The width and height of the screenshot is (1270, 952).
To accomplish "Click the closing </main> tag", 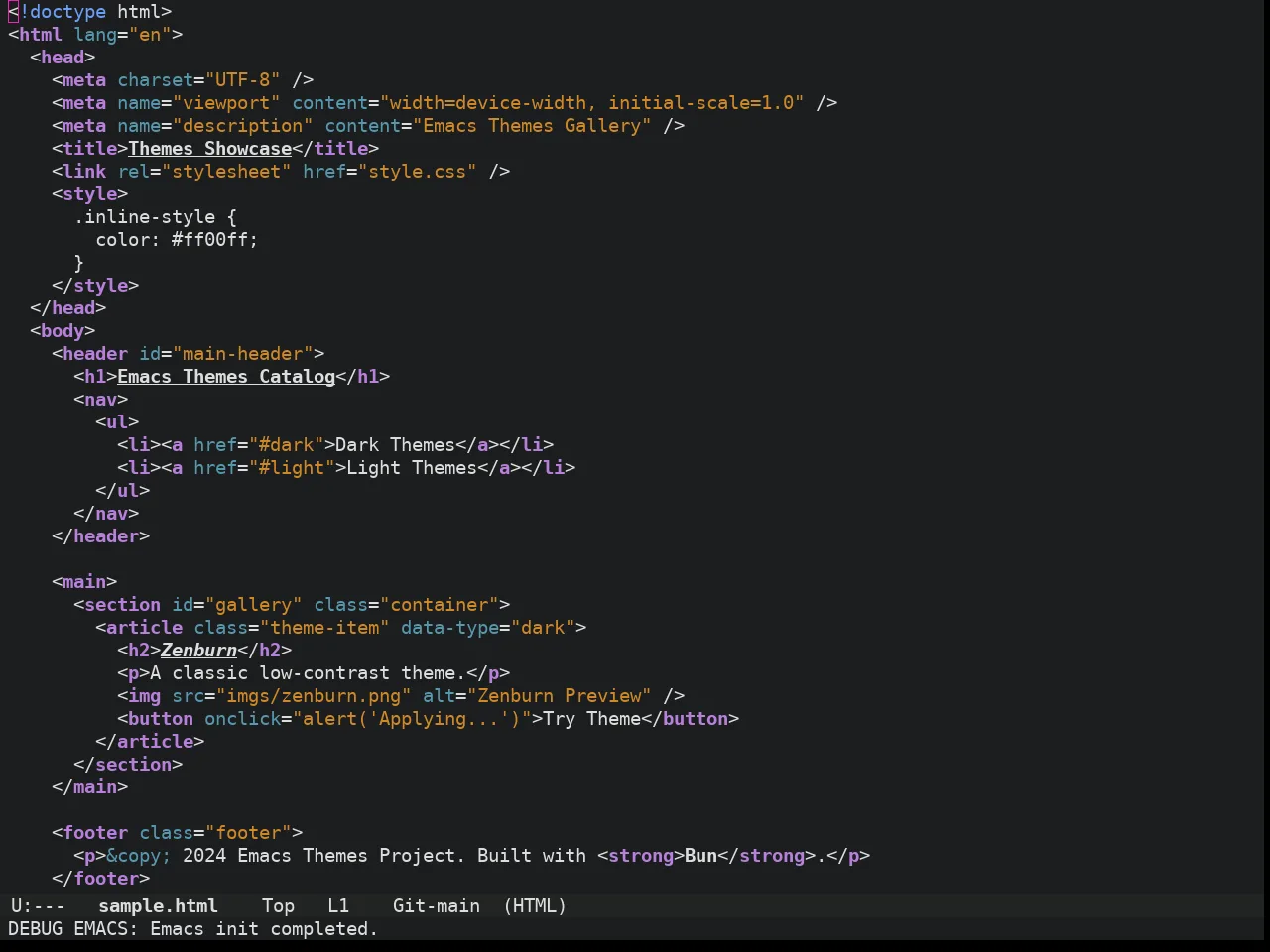I will point(90,786).
